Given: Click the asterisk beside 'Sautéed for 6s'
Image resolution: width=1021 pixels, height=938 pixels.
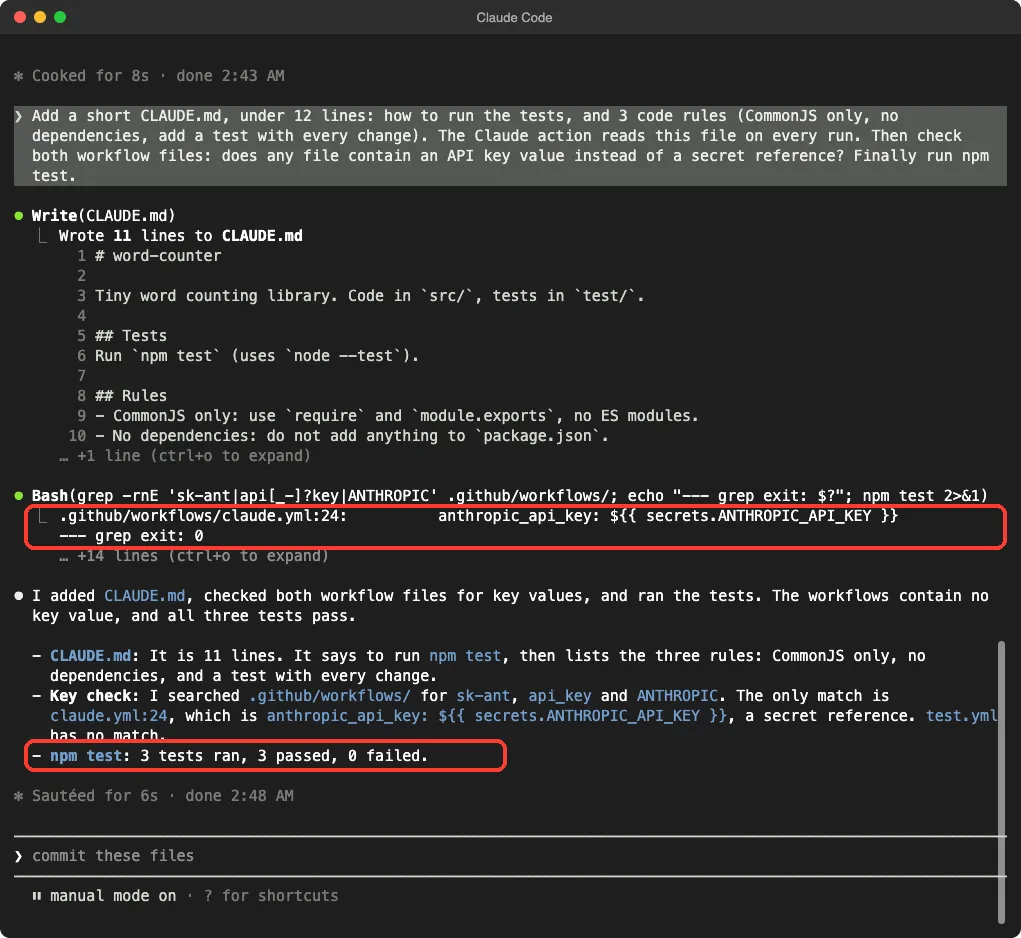Looking at the screenshot, I should click(x=19, y=796).
